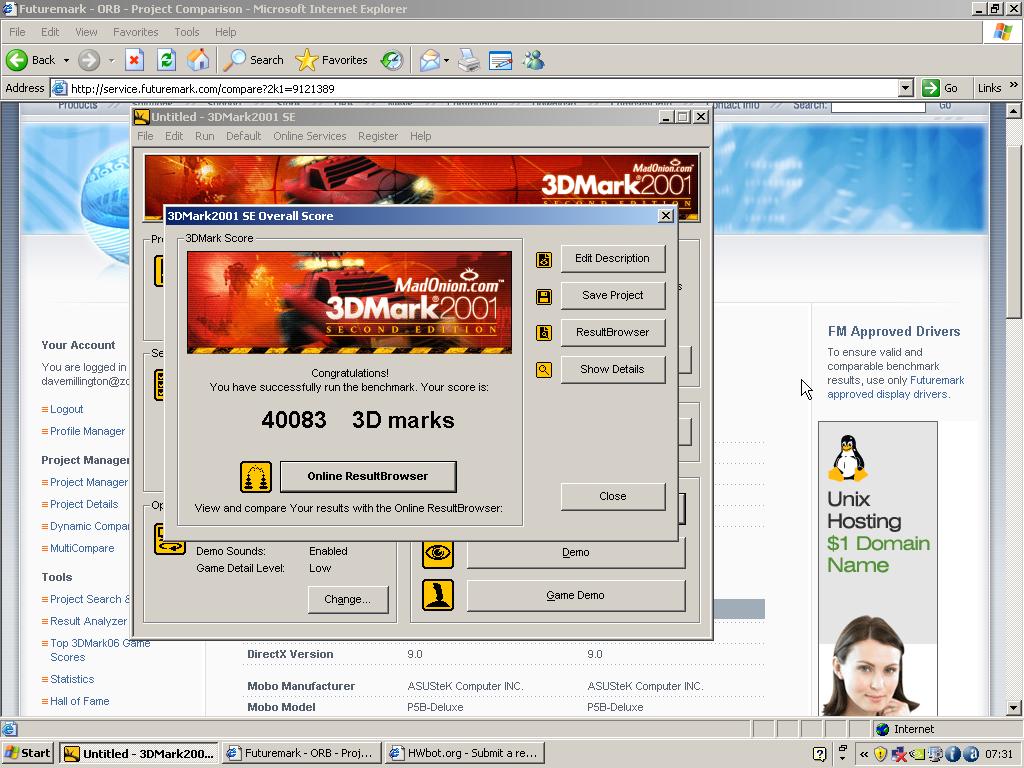Click the ResultBrowser icon beside its button

click(543, 333)
